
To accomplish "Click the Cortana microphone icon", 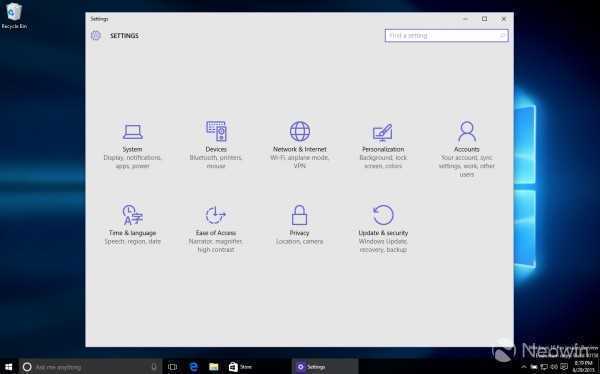I will point(154,367).
